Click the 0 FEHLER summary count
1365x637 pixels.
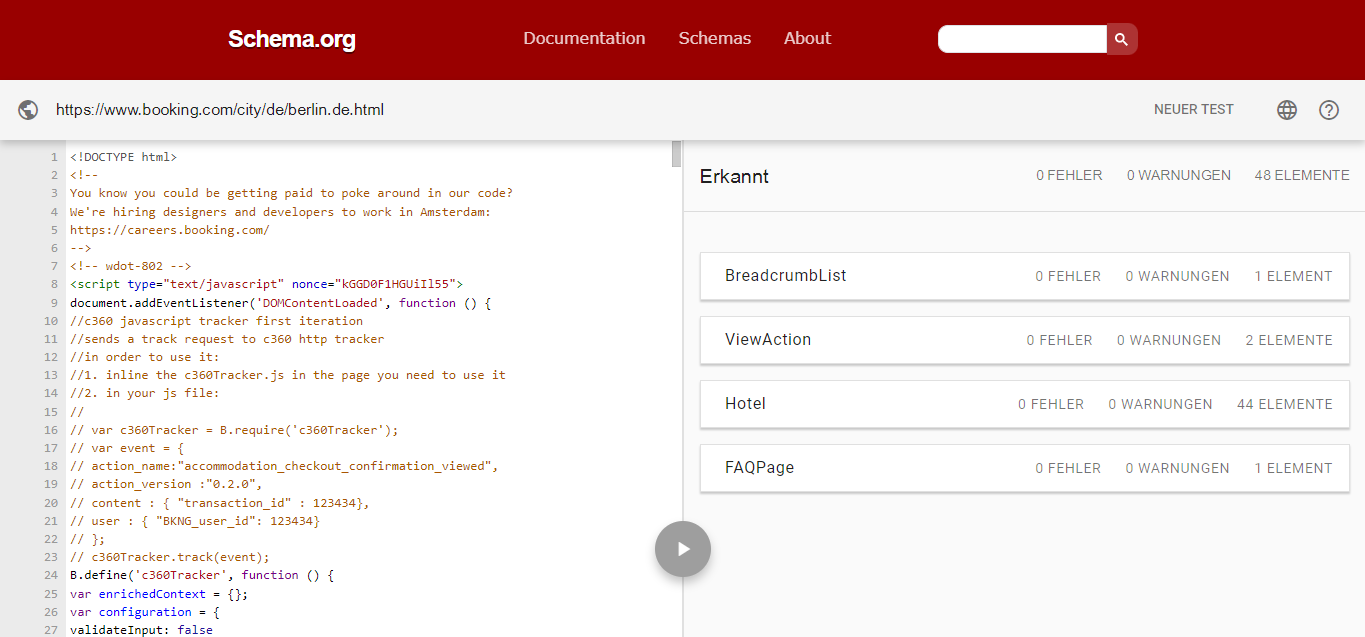tap(1069, 175)
